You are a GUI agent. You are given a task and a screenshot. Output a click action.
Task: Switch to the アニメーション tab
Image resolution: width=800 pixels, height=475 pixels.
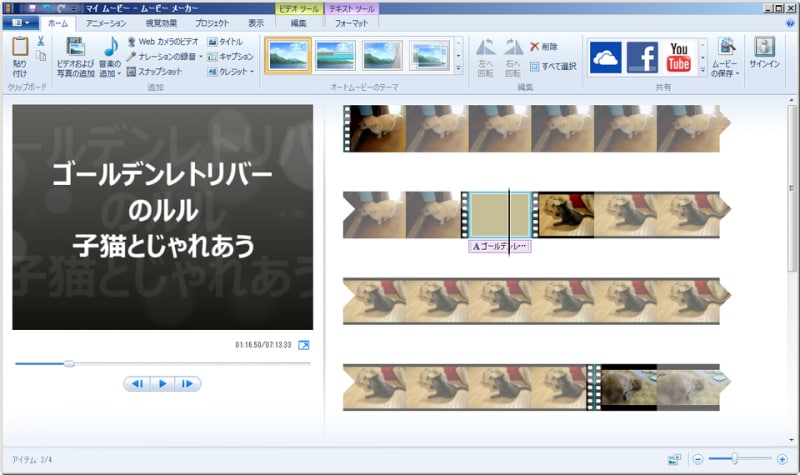[106, 22]
